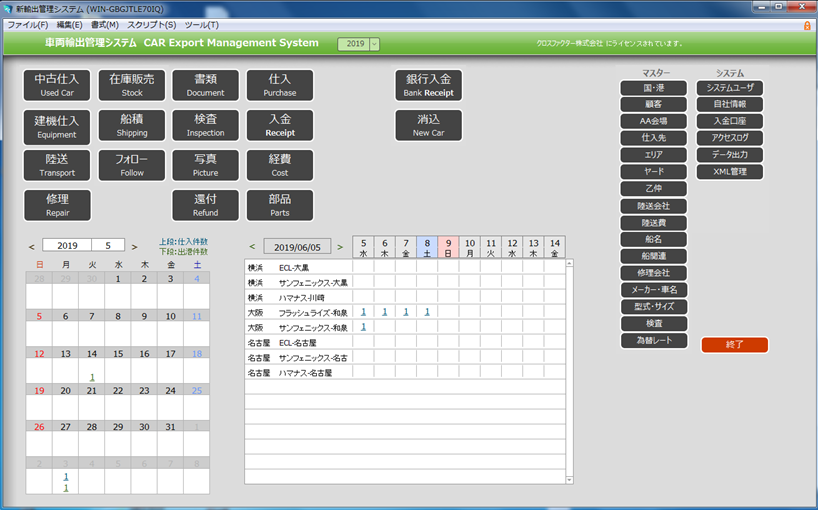Open the ファイル(F) menu
Viewport: 818px width, 510px height.
tap(28, 25)
